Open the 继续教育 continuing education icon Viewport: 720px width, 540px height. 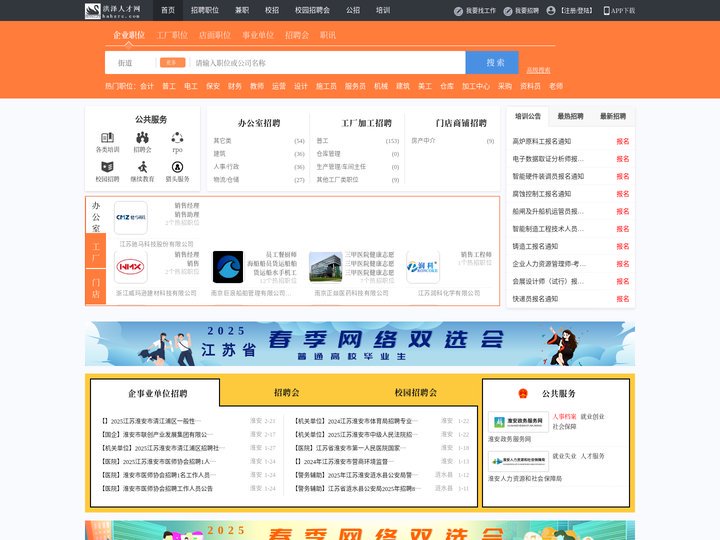(x=142, y=167)
